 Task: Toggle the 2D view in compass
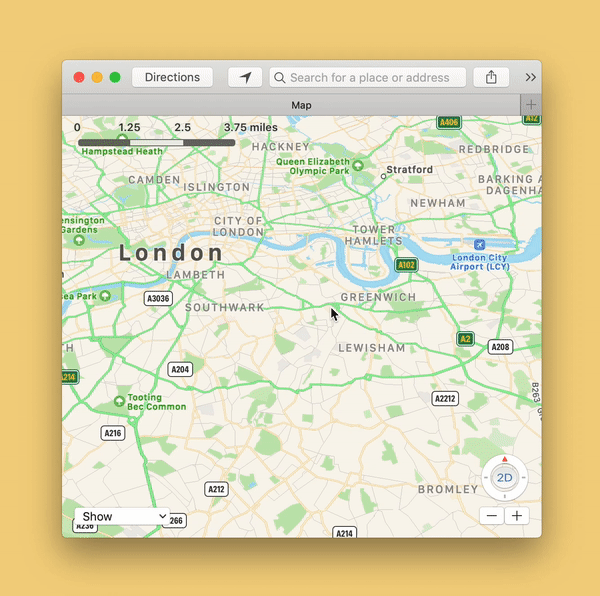coord(504,477)
